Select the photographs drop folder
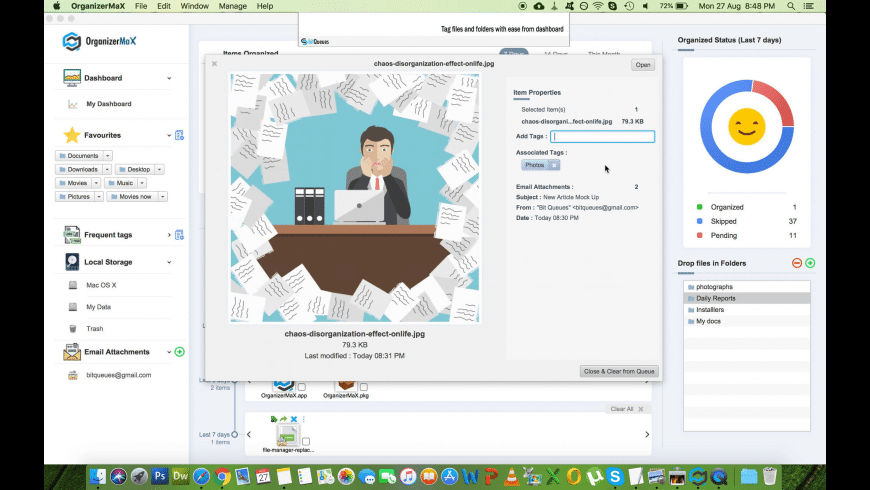This screenshot has width=870, height=490. pos(746,287)
